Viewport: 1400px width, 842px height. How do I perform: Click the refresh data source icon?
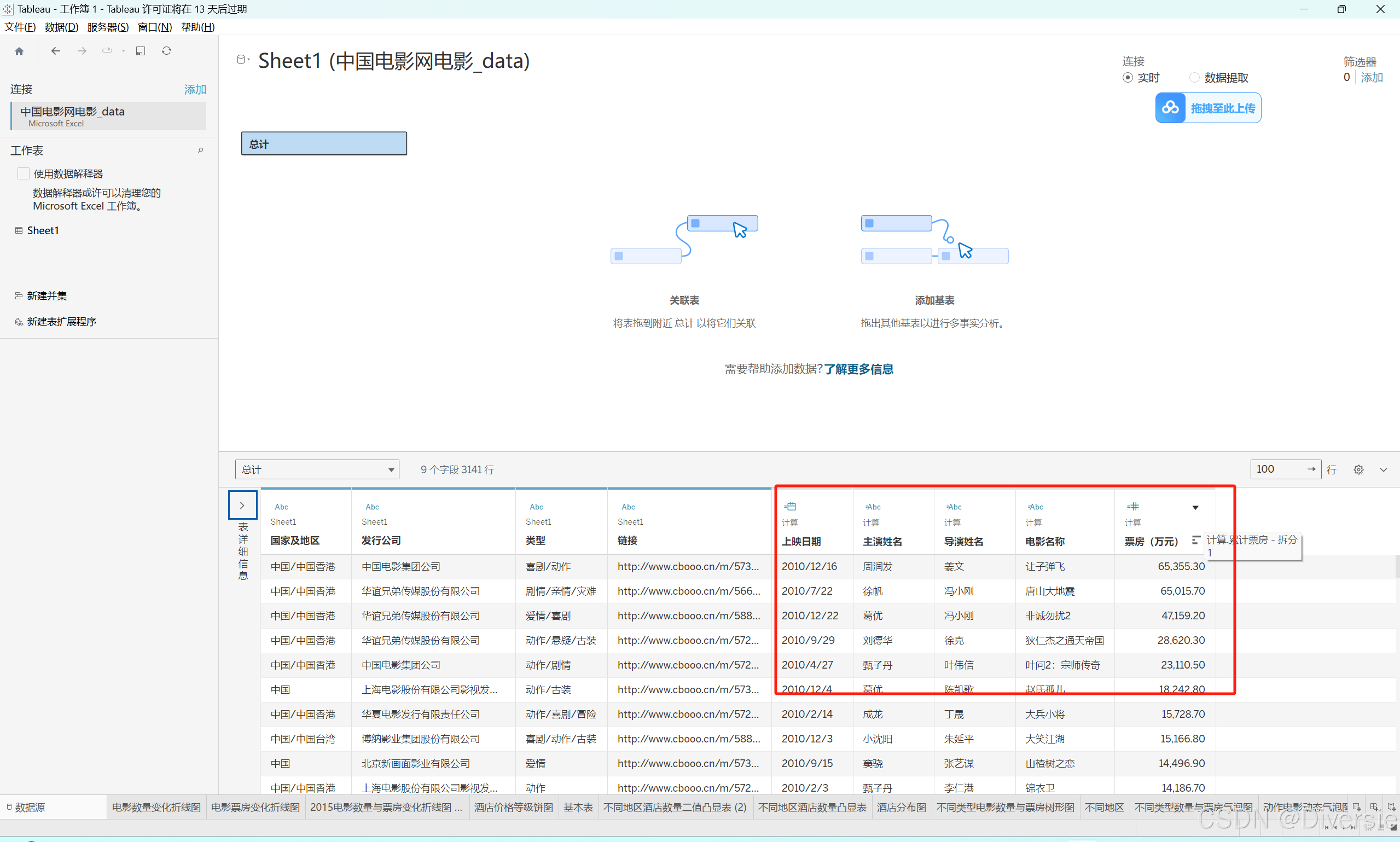166,51
